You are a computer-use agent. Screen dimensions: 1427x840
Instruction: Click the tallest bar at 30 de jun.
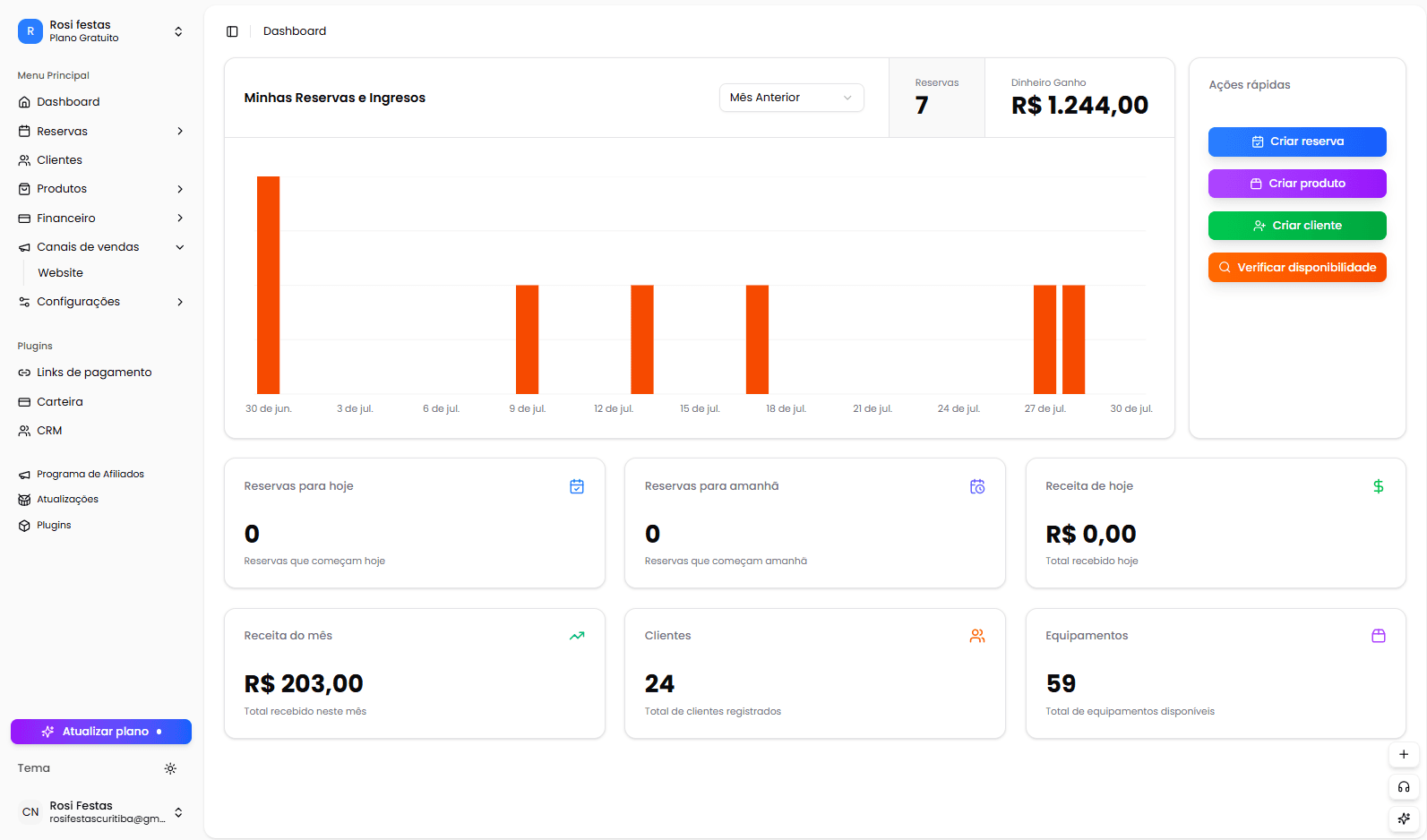tap(268, 285)
